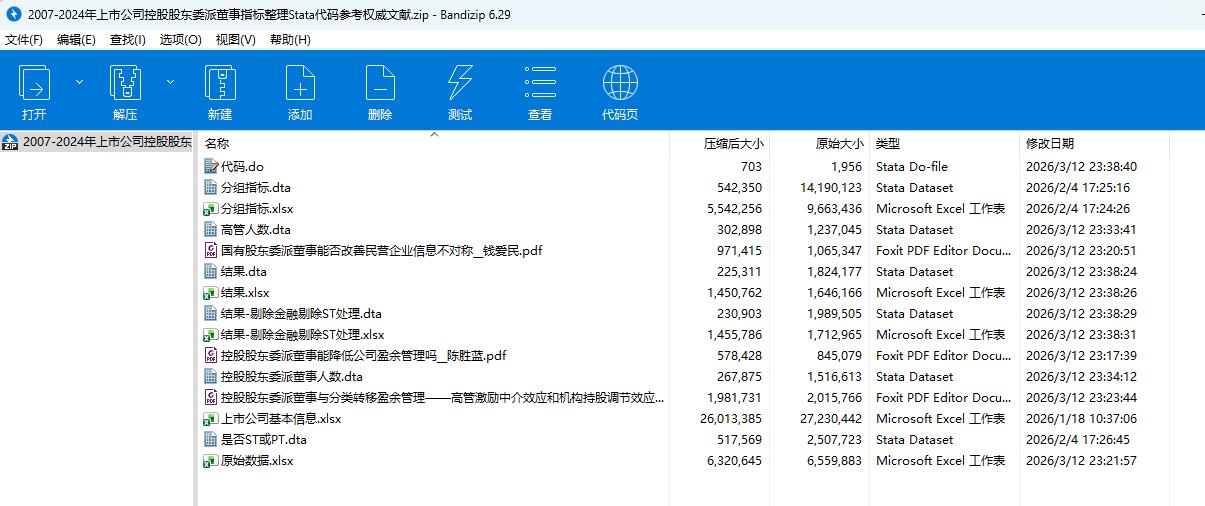Click the PDF icon of 控股股东委派董事与分类转移盈余管理 file
The height and width of the screenshot is (506, 1205).
[210, 398]
